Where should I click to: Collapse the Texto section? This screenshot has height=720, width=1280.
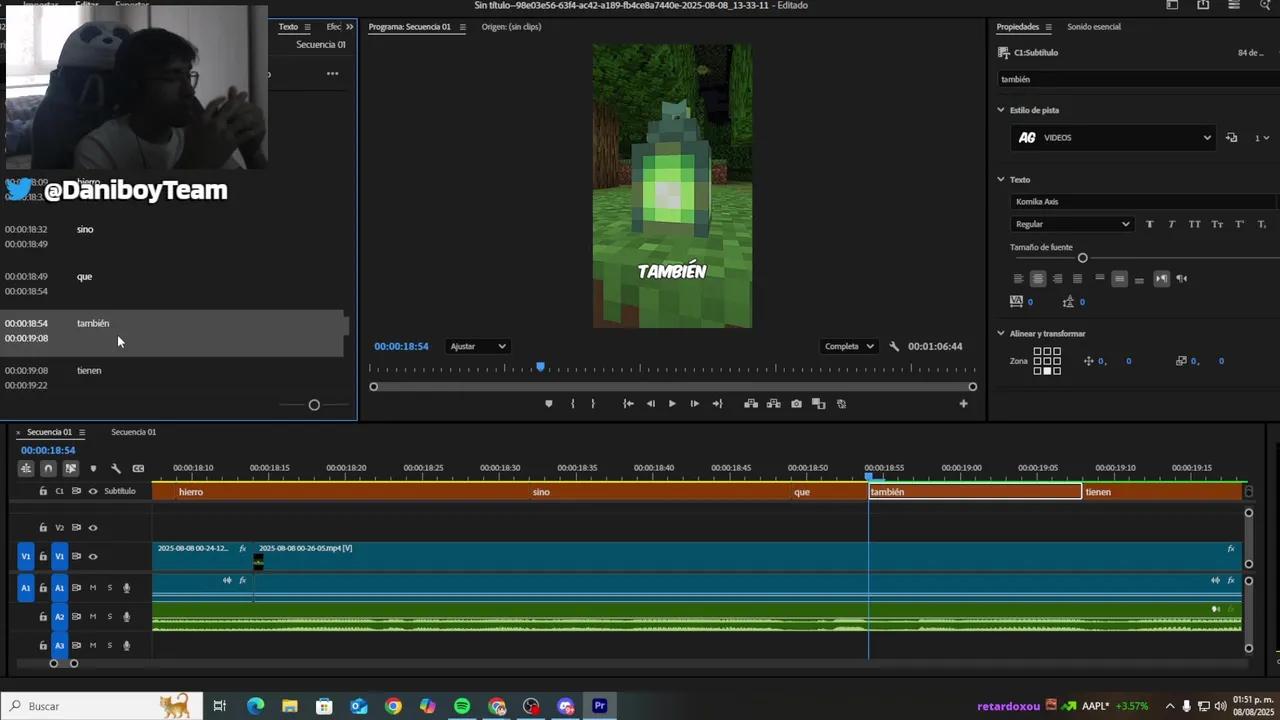coord(1001,180)
